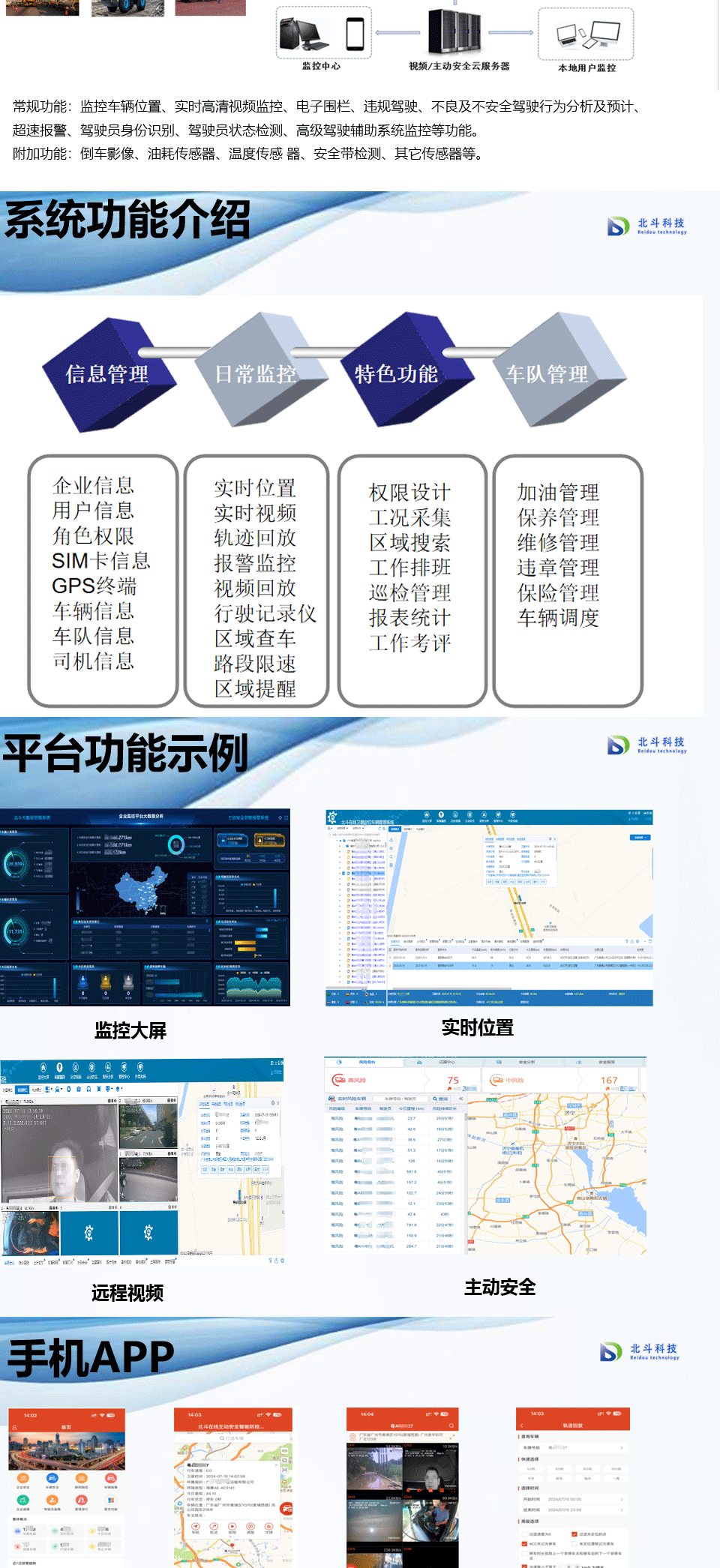
Task: Open the 结束时间 date picker row
Action: [x=574, y=1510]
